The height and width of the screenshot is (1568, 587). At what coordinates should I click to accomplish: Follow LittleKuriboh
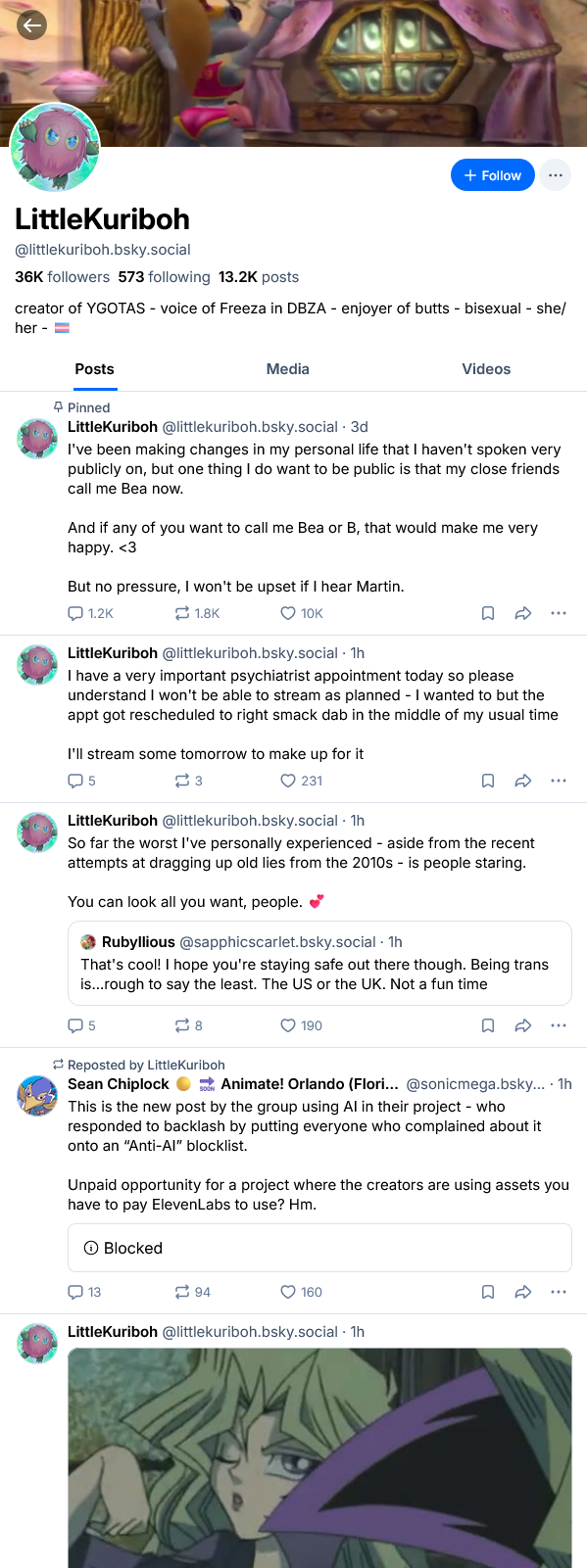[x=492, y=175]
